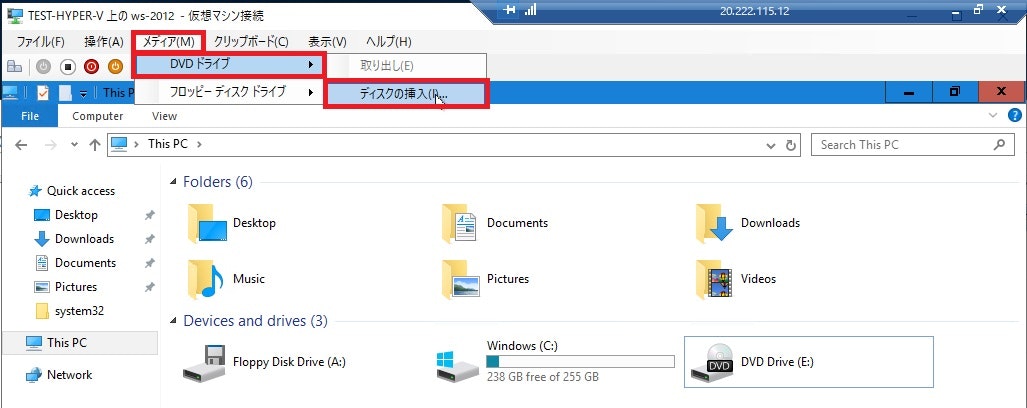Select the Music folder icon
Screen dimensions: 1027x408
tap(206, 279)
